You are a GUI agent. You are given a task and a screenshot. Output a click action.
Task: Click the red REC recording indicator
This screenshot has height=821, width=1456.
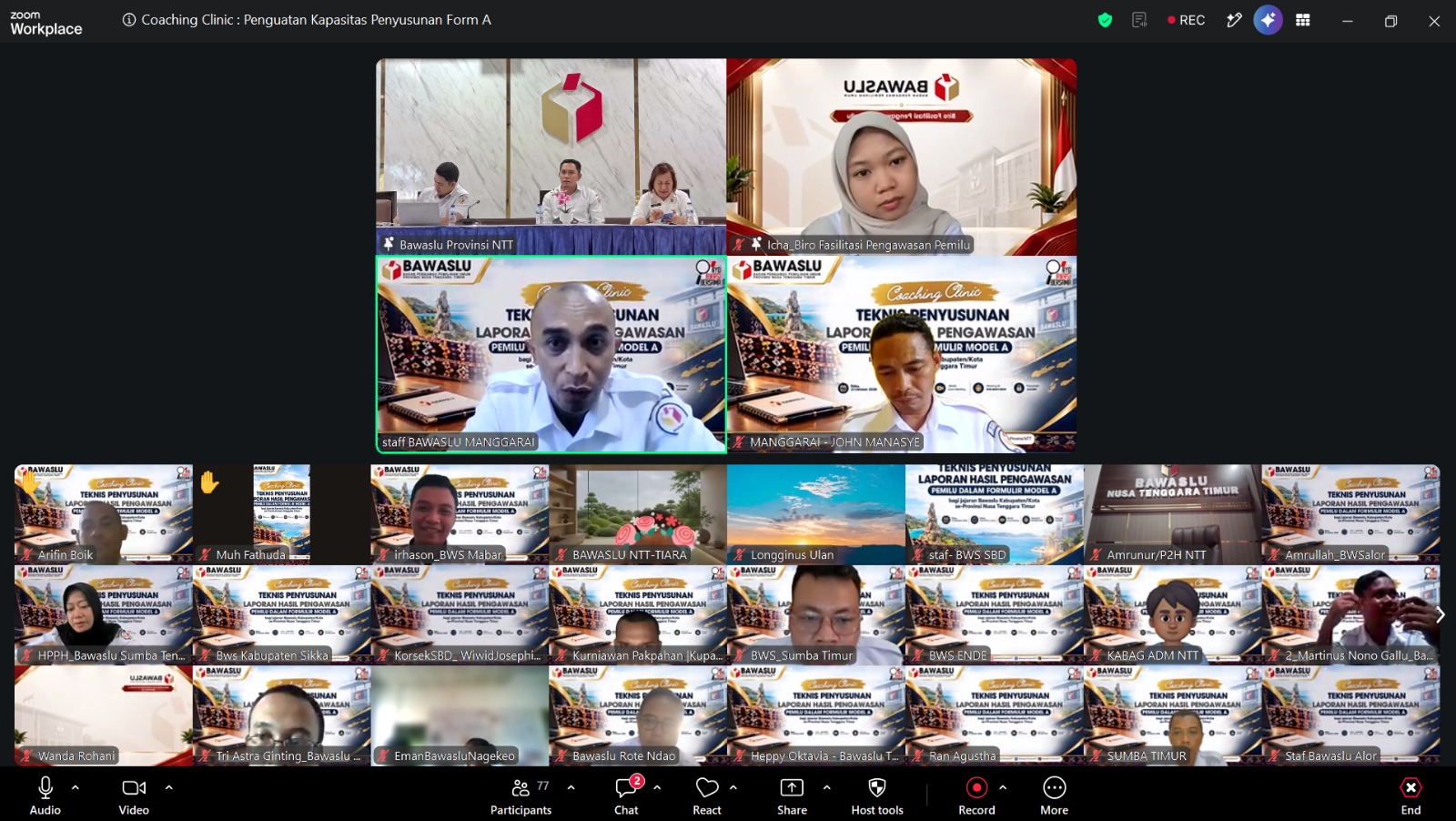pos(1186,20)
